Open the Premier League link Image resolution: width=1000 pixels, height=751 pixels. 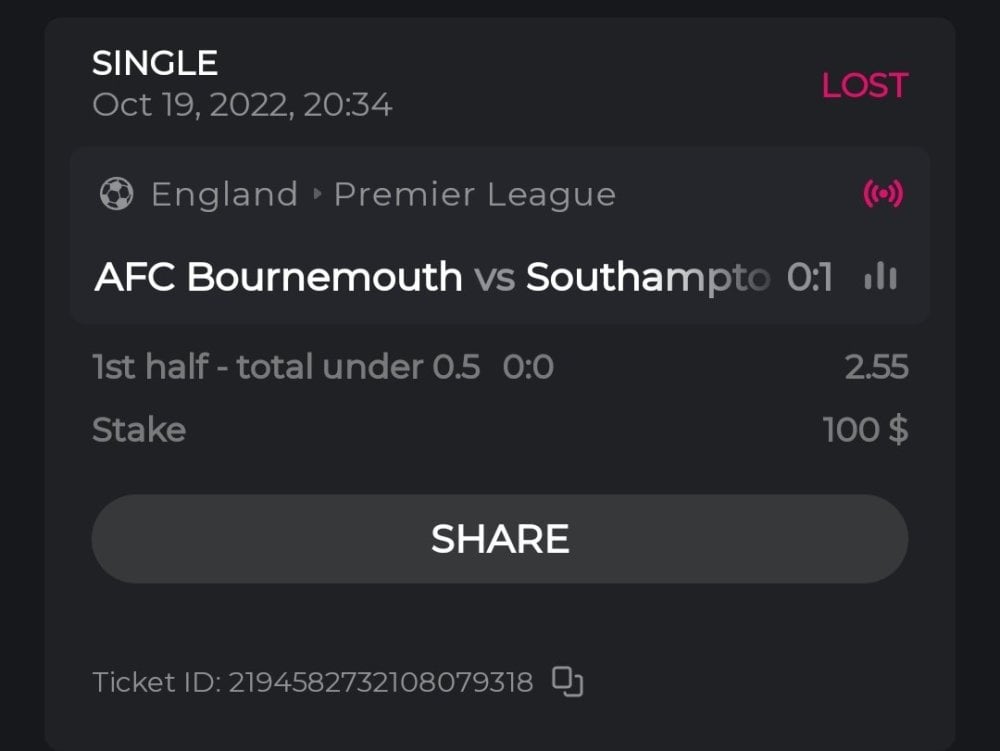click(474, 194)
